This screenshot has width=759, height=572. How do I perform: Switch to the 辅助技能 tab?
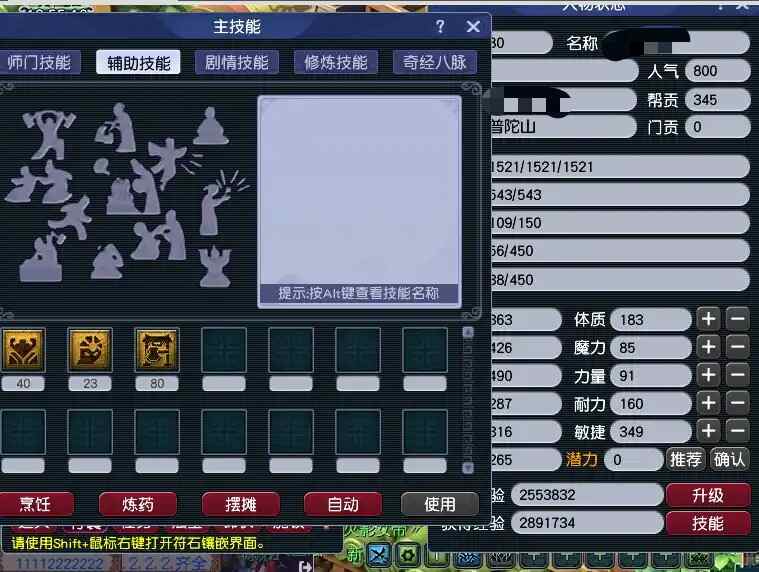point(138,62)
